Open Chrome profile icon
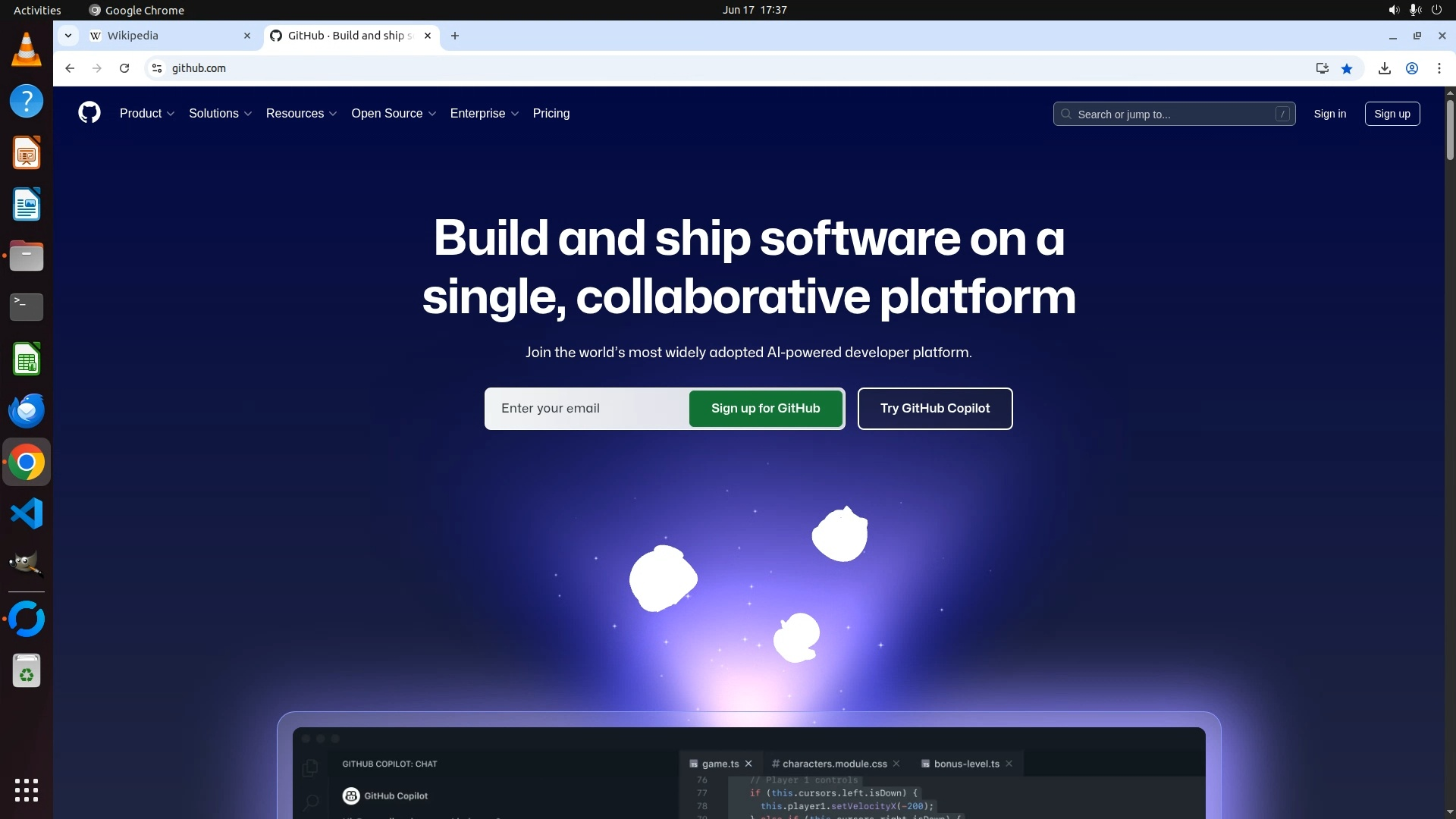 click(x=1412, y=68)
